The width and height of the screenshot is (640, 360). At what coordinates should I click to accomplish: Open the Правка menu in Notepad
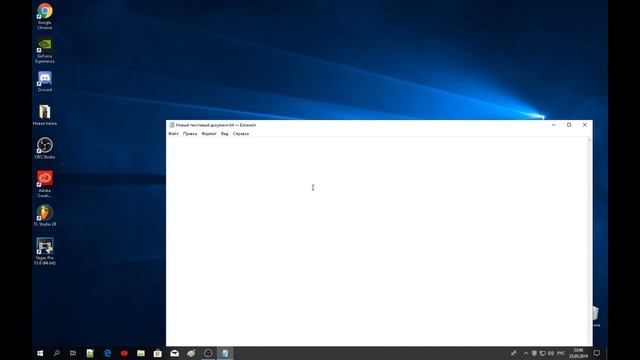[190, 133]
